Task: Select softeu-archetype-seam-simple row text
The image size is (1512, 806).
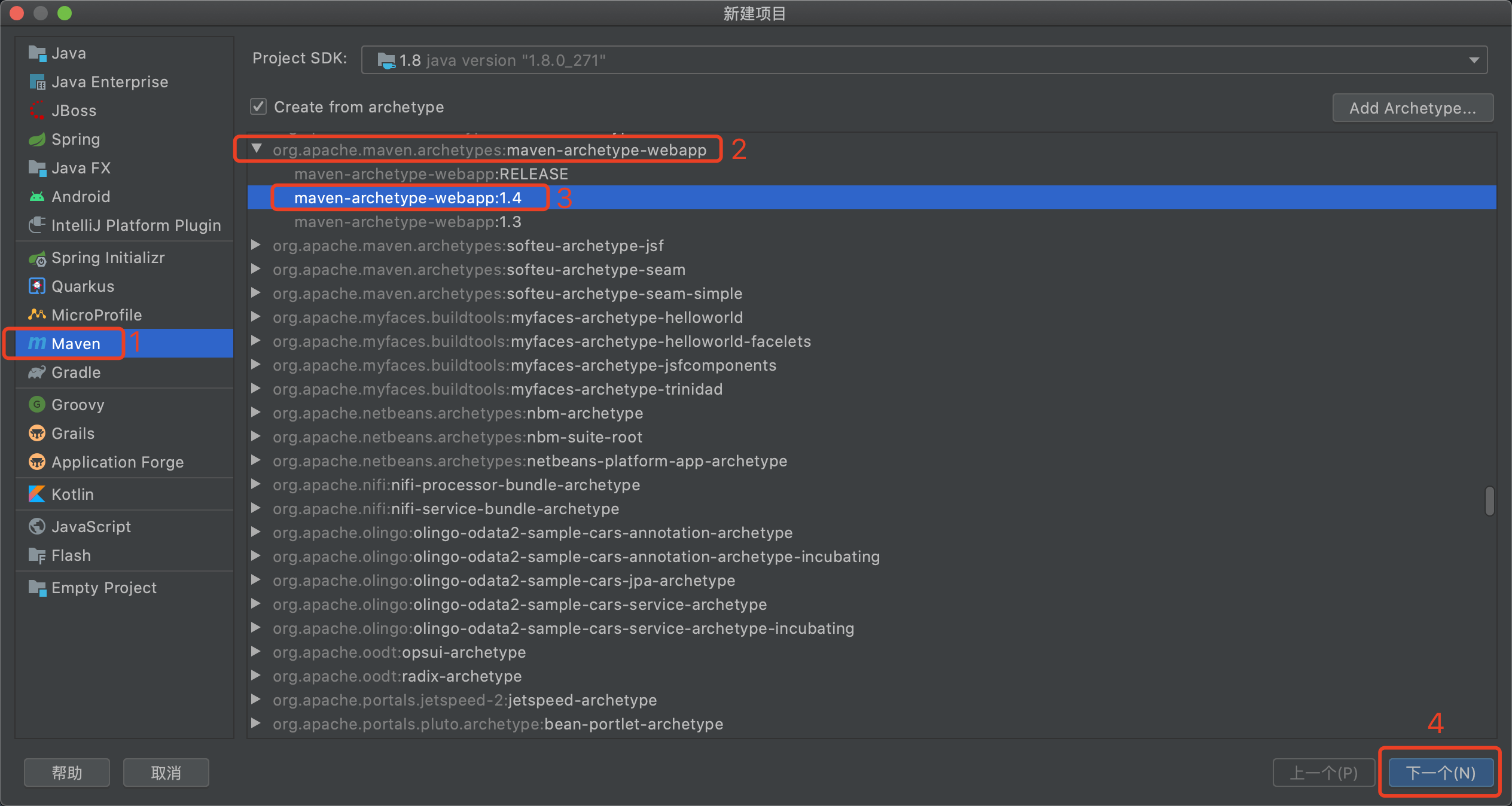Action: [507, 294]
